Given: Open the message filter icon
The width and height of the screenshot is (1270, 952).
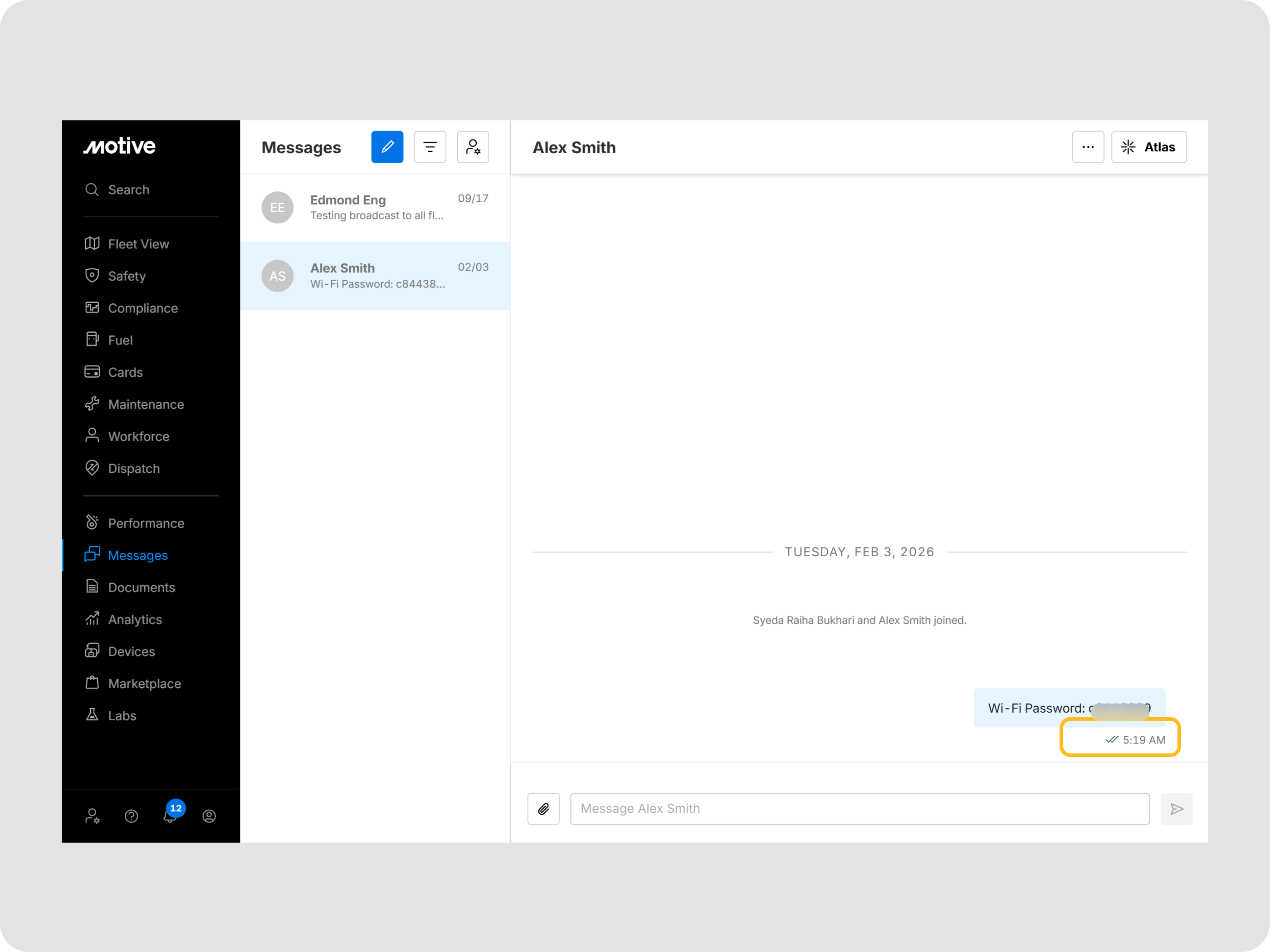Looking at the screenshot, I should 430,147.
